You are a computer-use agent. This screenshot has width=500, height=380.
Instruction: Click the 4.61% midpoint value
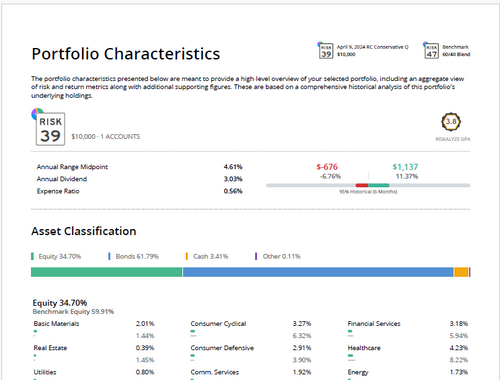(x=233, y=167)
